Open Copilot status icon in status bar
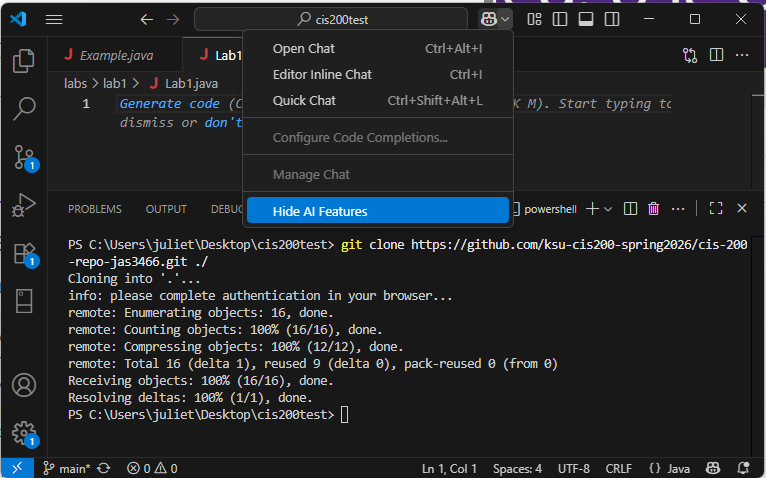This screenshot has height=478, width=766. point(713,468)
